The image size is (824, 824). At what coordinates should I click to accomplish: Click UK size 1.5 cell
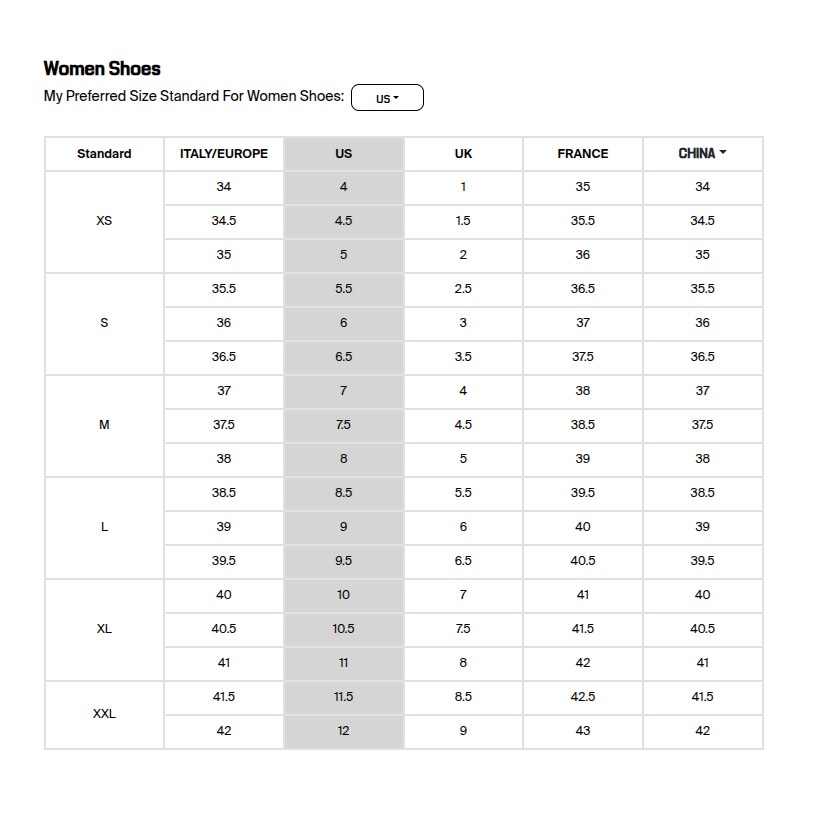pos(463,221)
